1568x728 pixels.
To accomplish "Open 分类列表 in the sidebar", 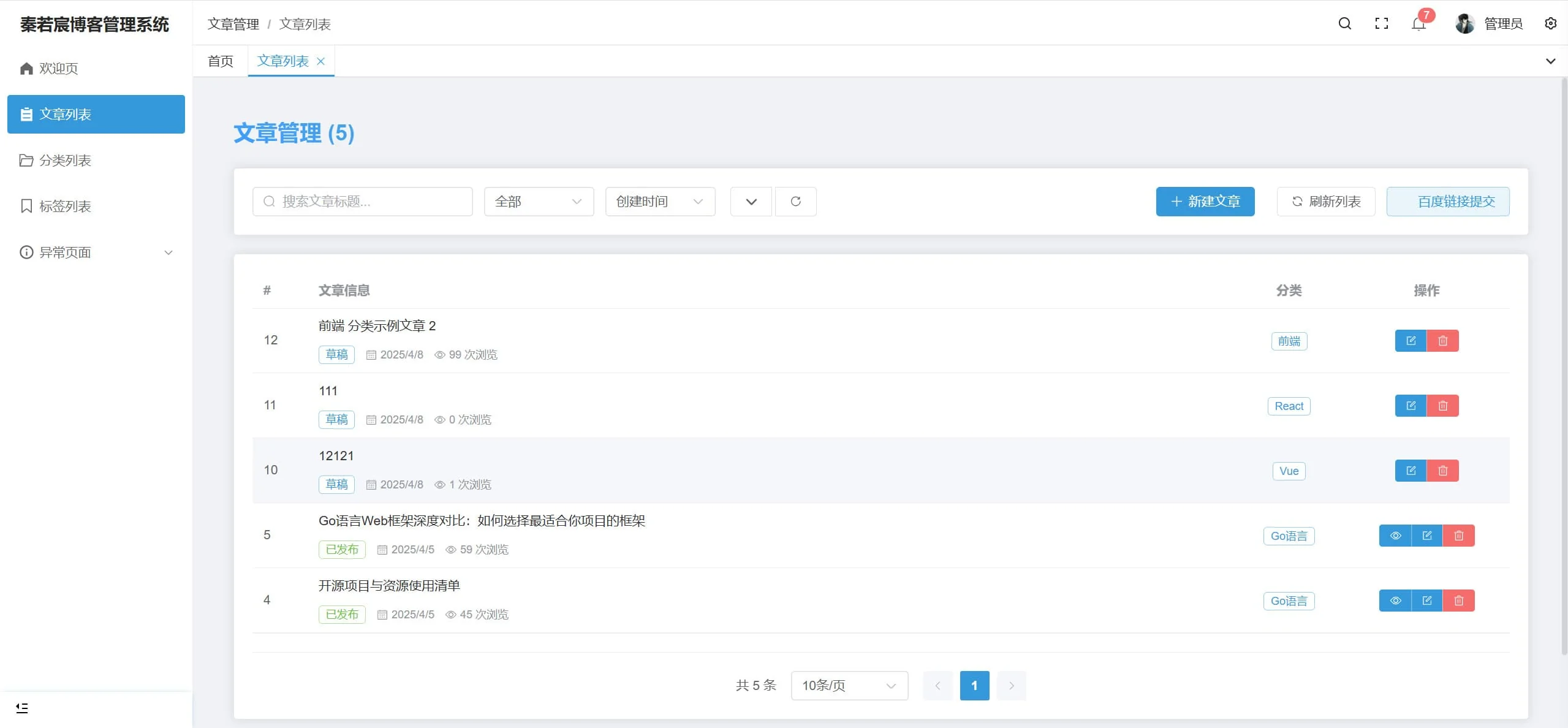I will pos(65,161).
